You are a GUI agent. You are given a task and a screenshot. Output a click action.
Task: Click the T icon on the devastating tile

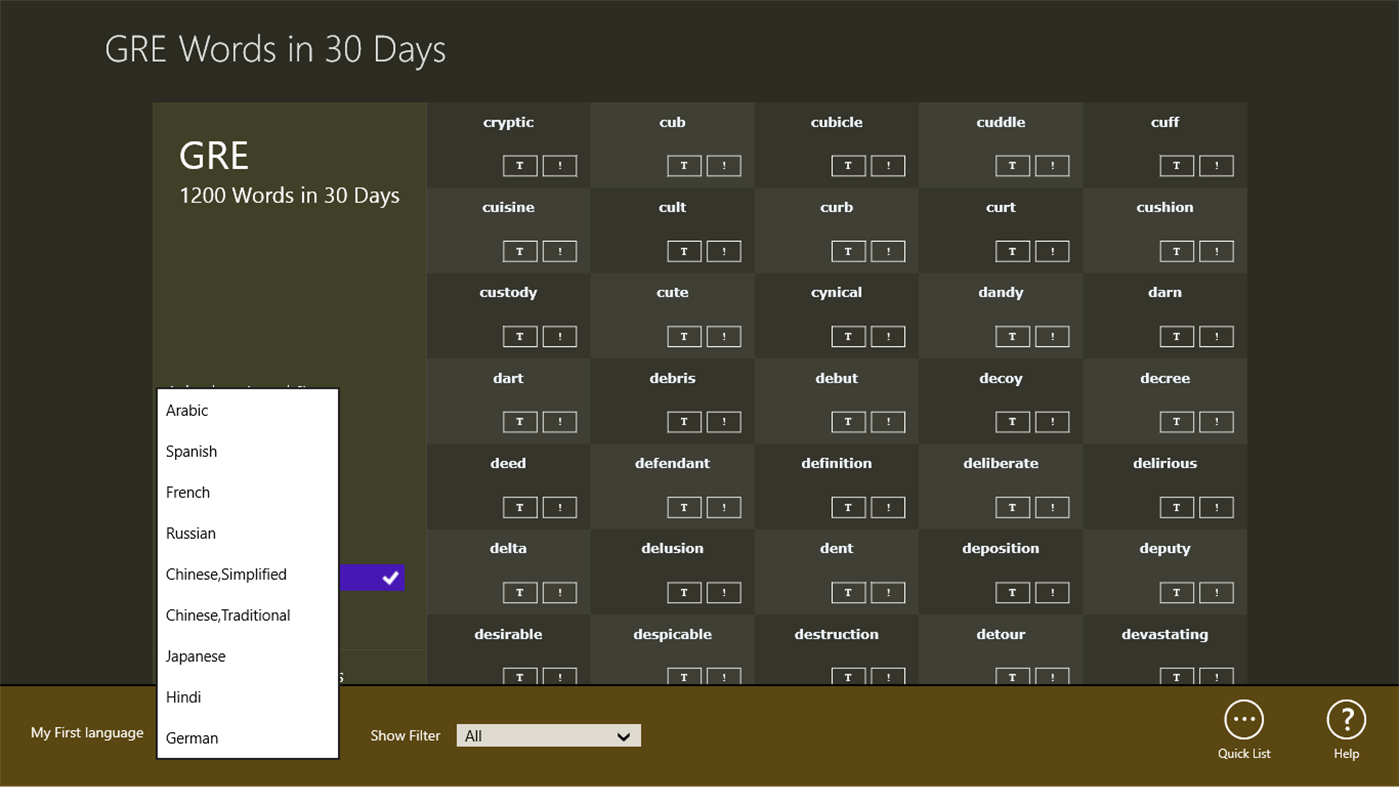1177,677
